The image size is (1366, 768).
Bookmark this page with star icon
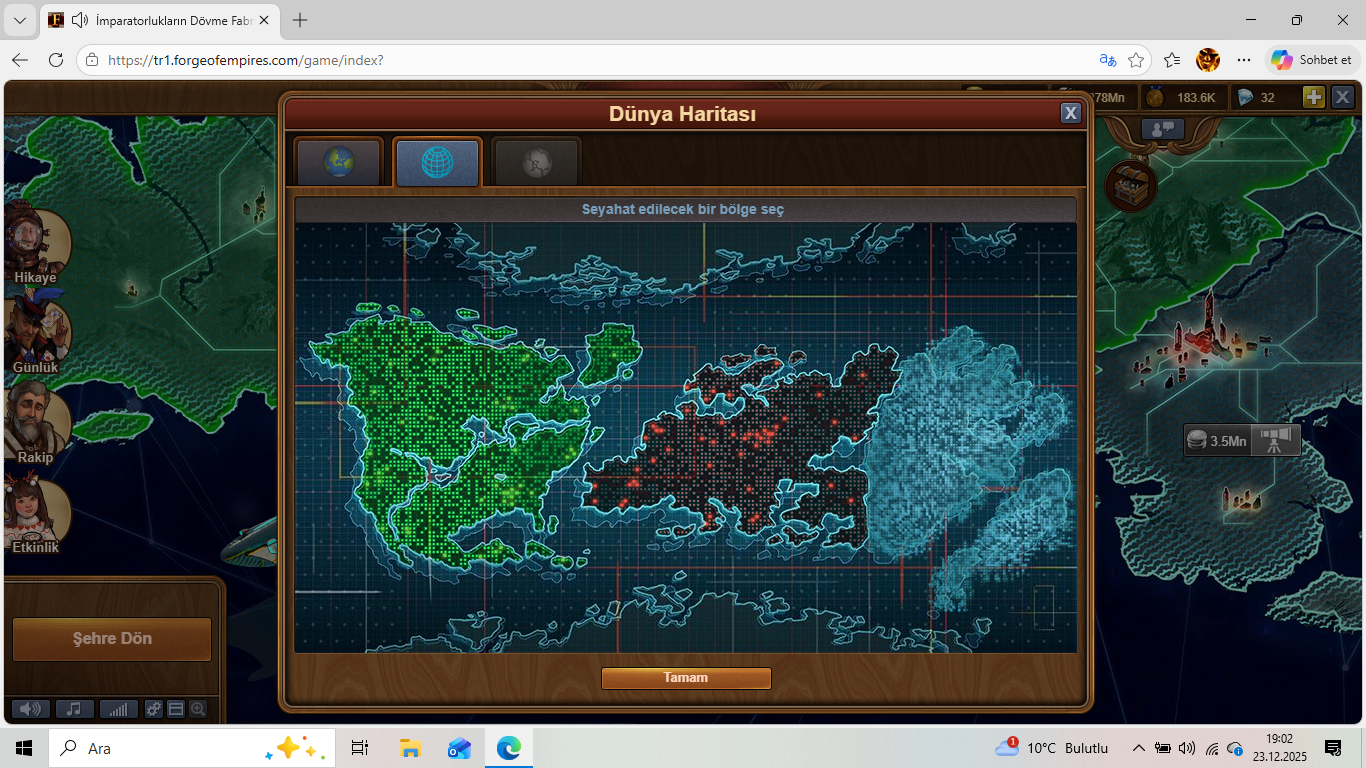pos(1136,60)
